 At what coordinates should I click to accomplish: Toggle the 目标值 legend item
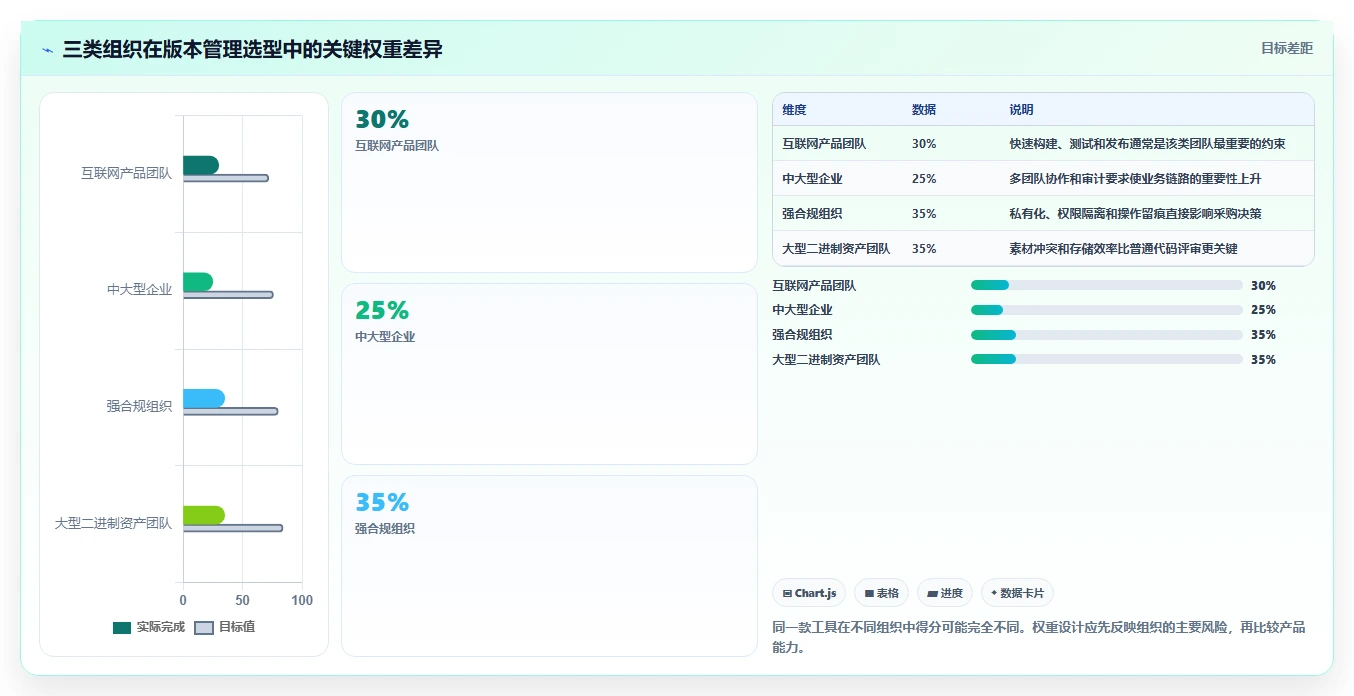224,627
